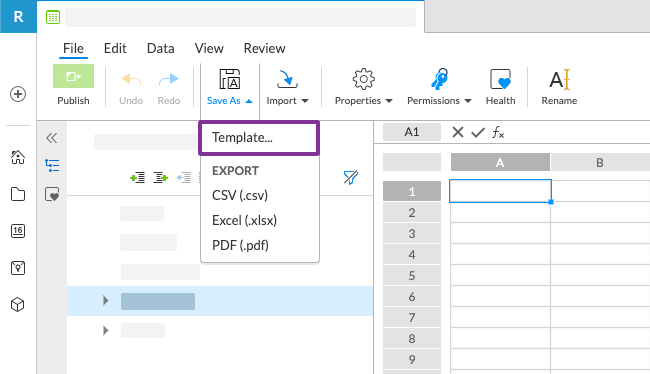650x374 pixels.
Task: Expand the last tree row below highlighted
Action: (x=106, y=330)
